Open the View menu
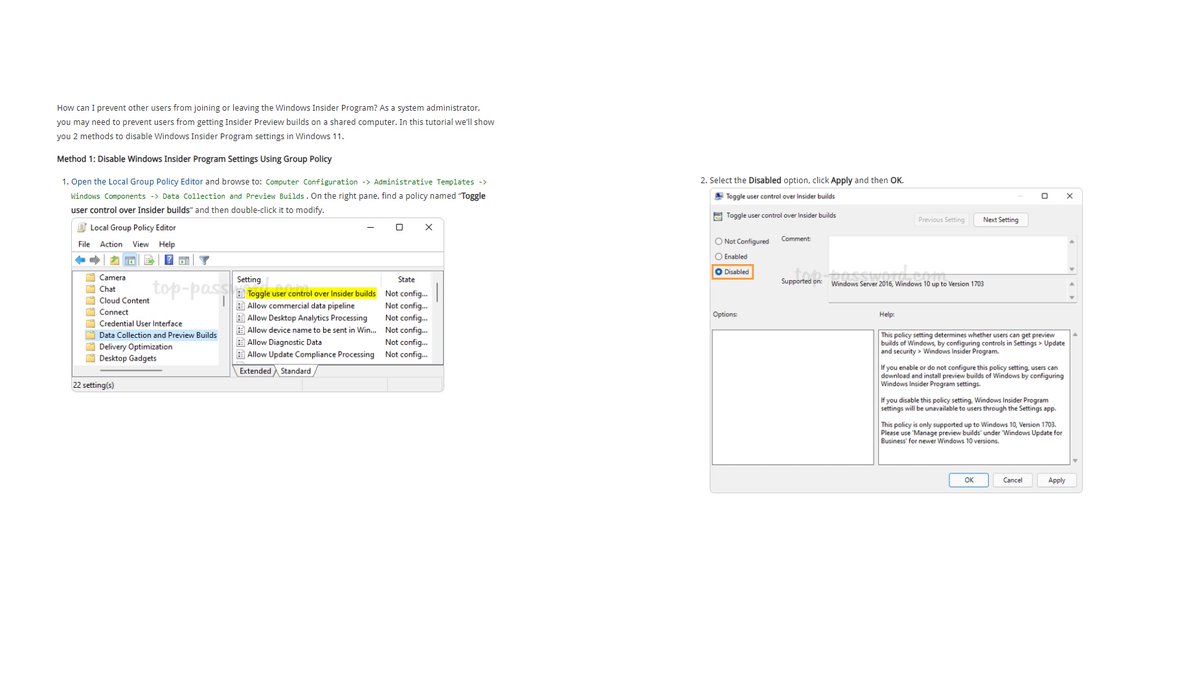Image resolution: width=1200 pixels, height=679 pixels. [140, 244]
